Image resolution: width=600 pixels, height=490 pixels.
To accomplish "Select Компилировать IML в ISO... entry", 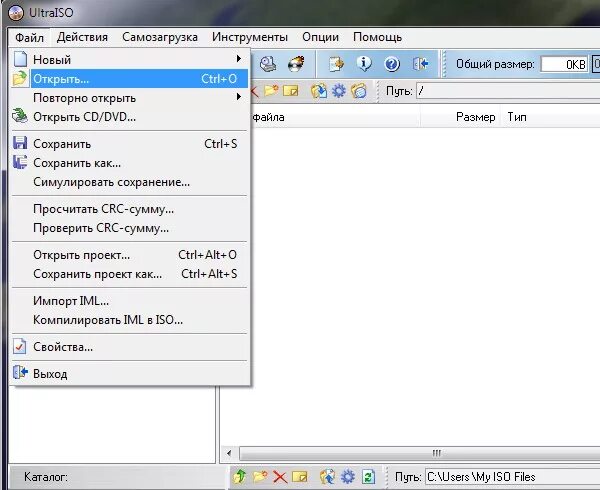I will [130, 320].
